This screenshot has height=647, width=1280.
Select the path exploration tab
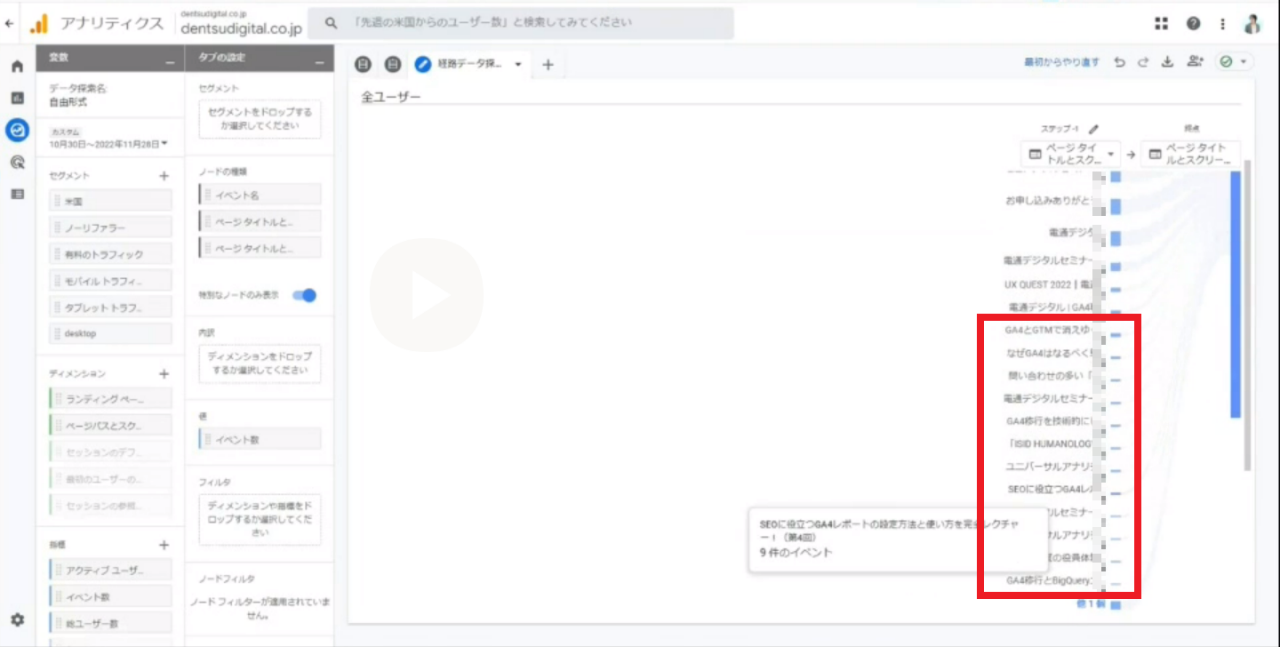click(x=468, y=64)
